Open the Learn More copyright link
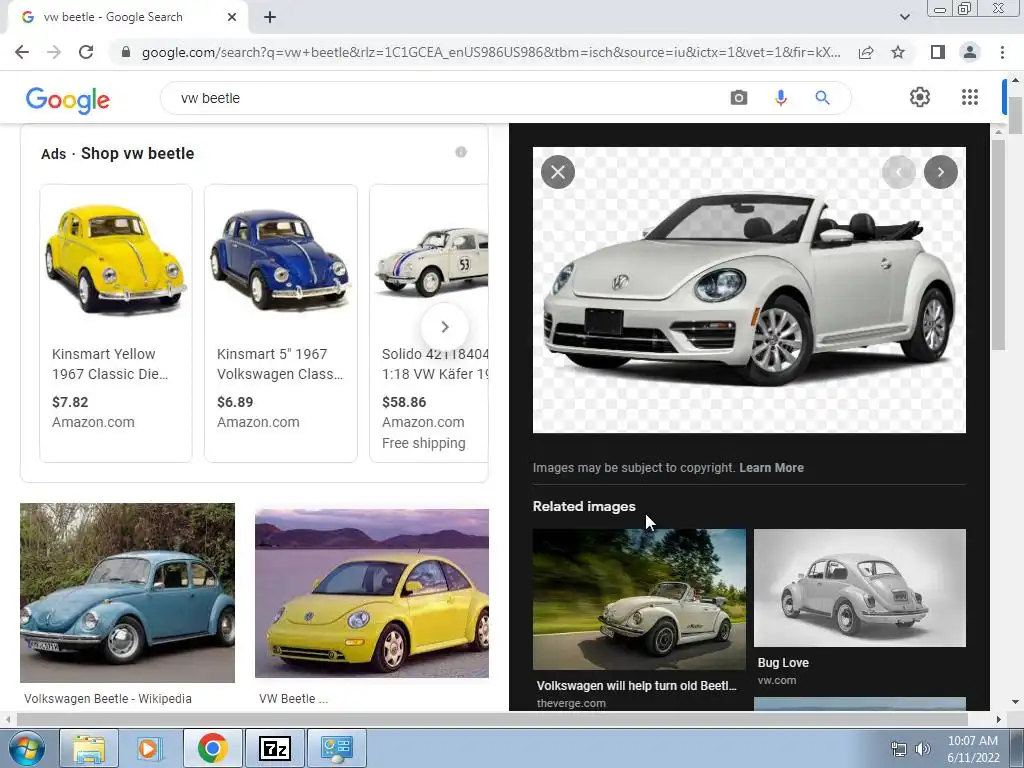 pyautogui.click(x=771, y=468)
